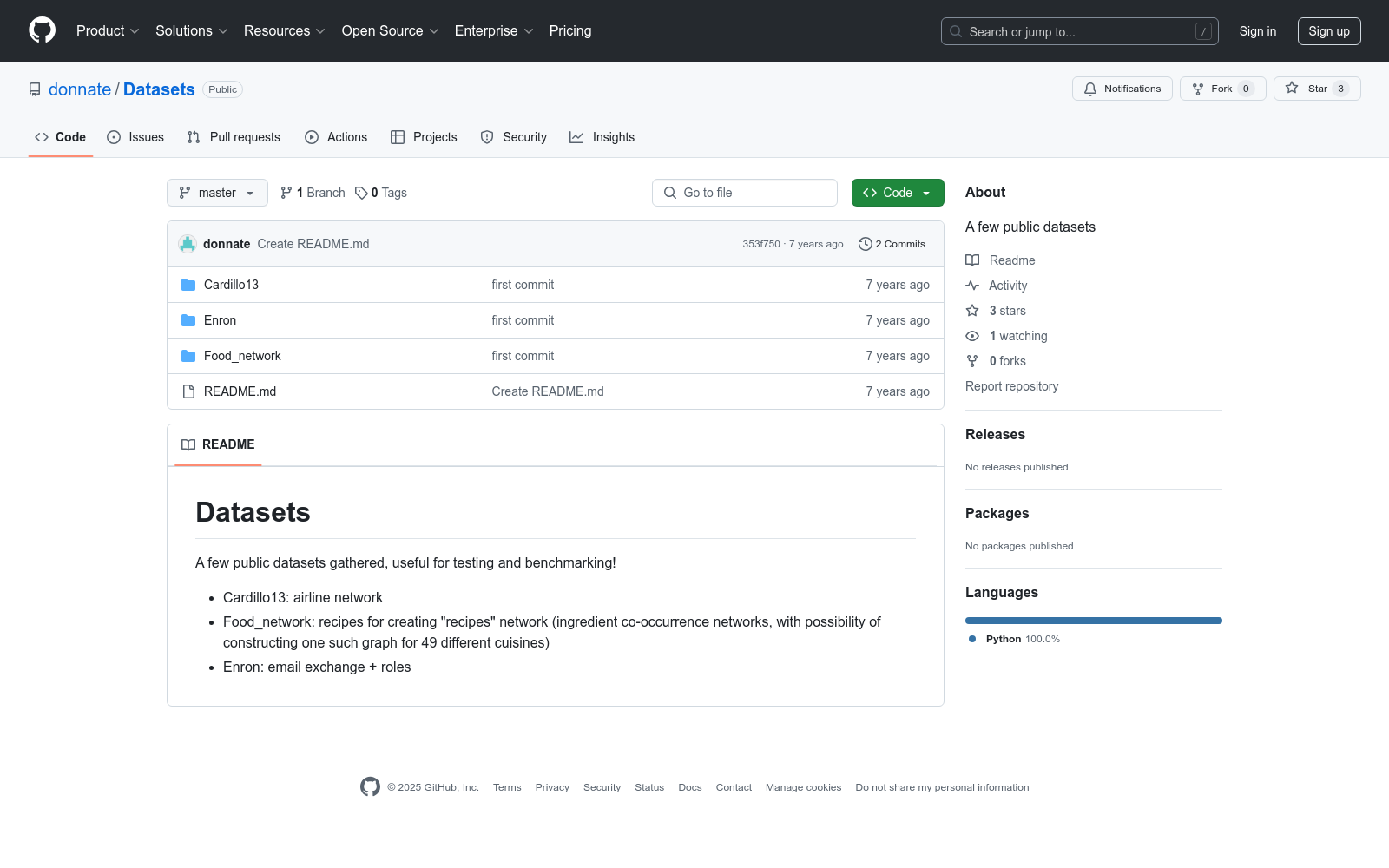This screenshot has height=868, width=1389.
Task: Expand the Product menu
Action: pos(108,31)
